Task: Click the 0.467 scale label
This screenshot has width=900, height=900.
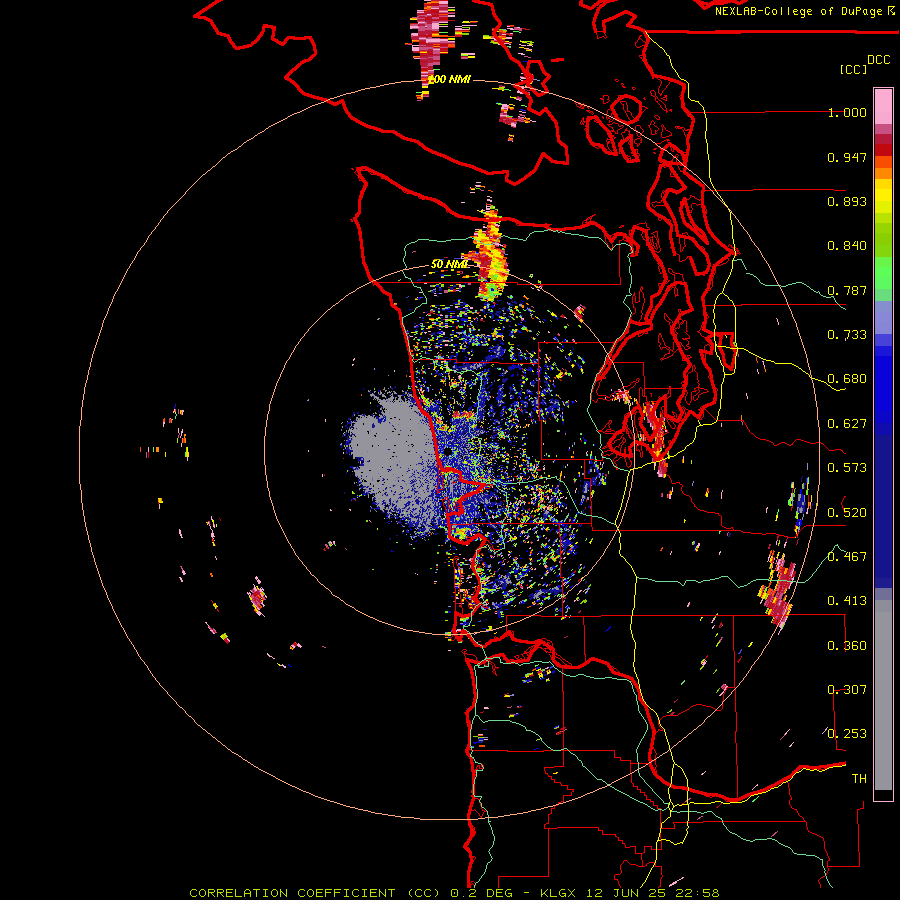Action: pos(847,557)
